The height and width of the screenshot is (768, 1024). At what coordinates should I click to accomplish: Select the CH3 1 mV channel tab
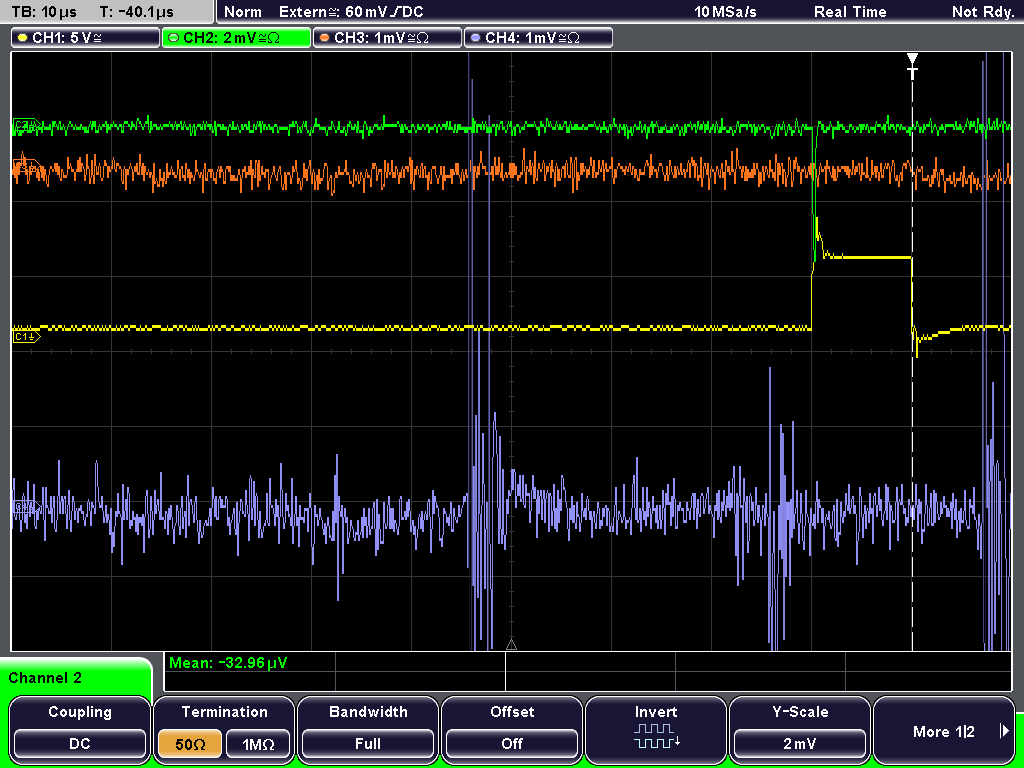pyautogui.click(x=387, y=38)
